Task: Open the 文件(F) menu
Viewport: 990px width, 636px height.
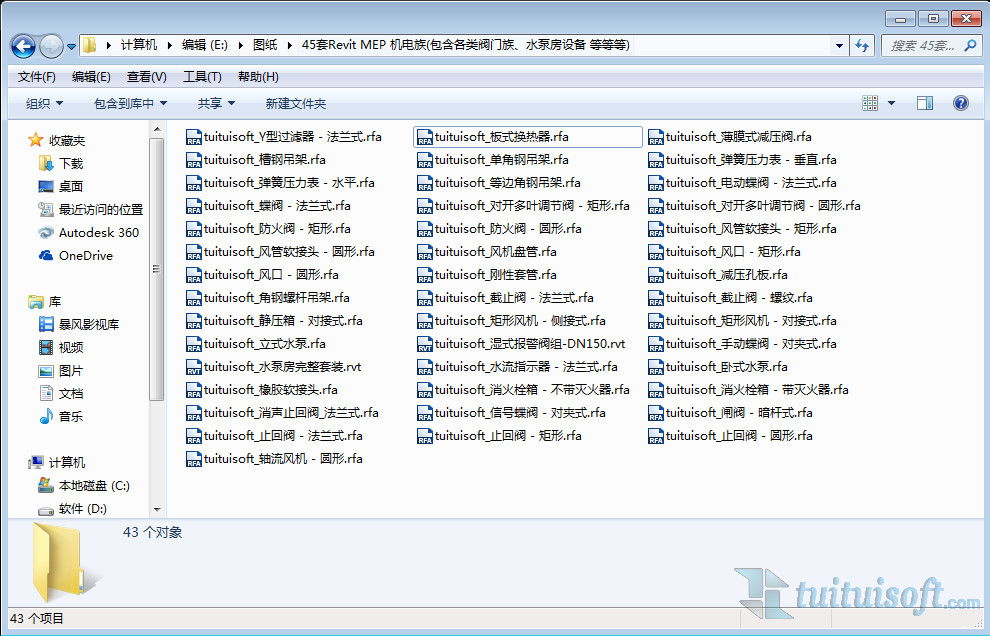Action: pyautogui.click(x=36, y=77)
